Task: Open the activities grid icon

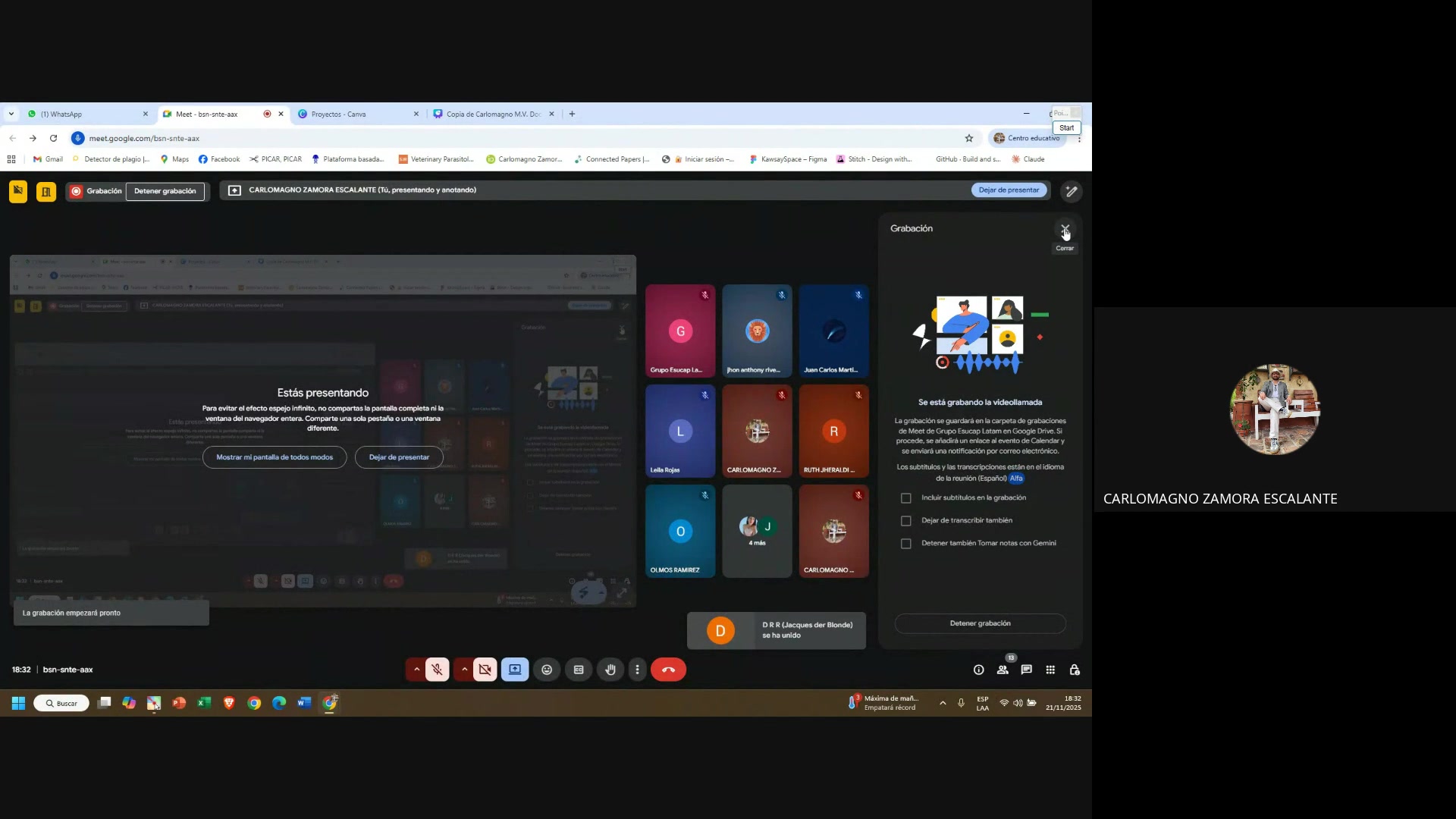Action: click(x=1050, y=670)
